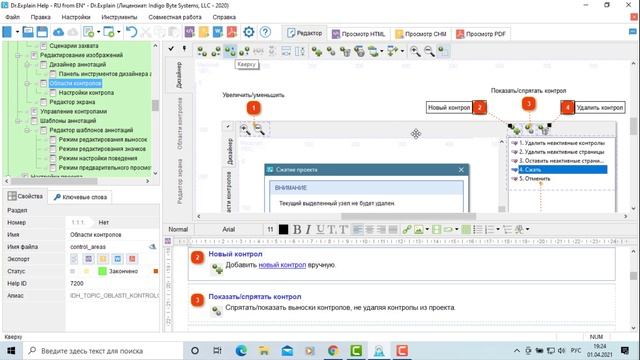Switch to 'Просмотр PDF' tab
640x360 pixels.
point(481,34)
